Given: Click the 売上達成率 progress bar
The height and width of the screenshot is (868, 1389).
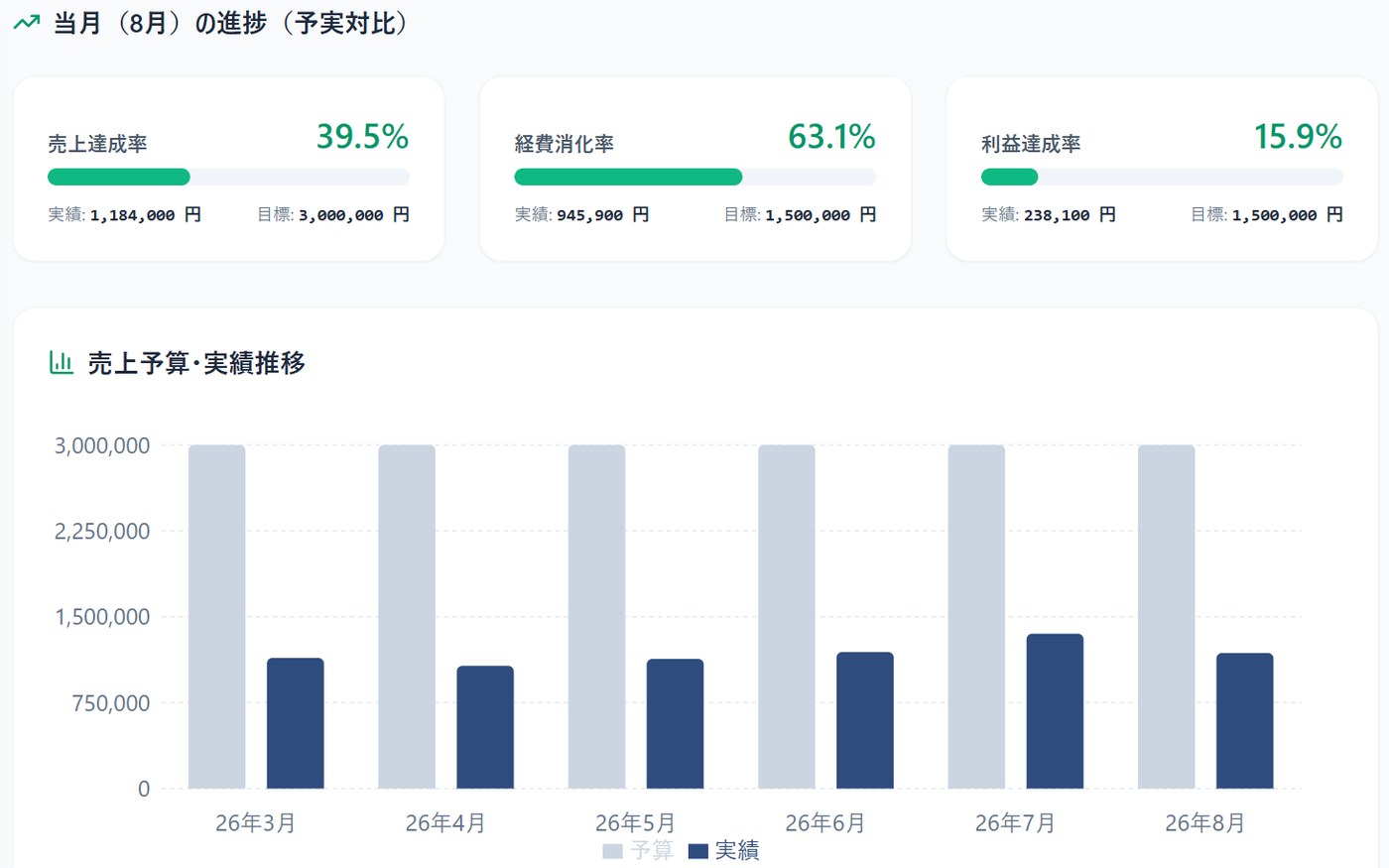Looking at the screenshot, I should [228, 177].
